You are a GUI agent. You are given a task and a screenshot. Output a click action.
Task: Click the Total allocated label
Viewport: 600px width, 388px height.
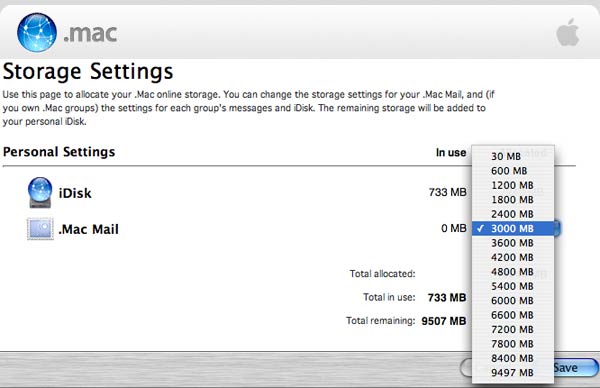point(382,274)
